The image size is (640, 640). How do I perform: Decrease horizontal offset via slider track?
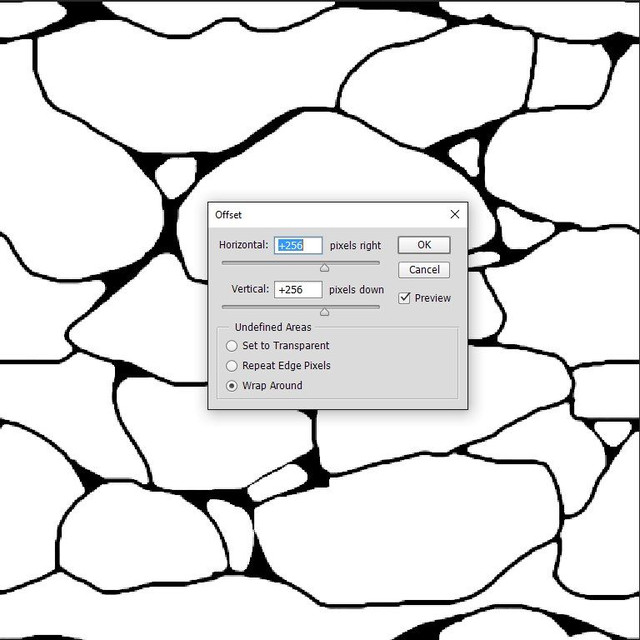click(271, 263)
